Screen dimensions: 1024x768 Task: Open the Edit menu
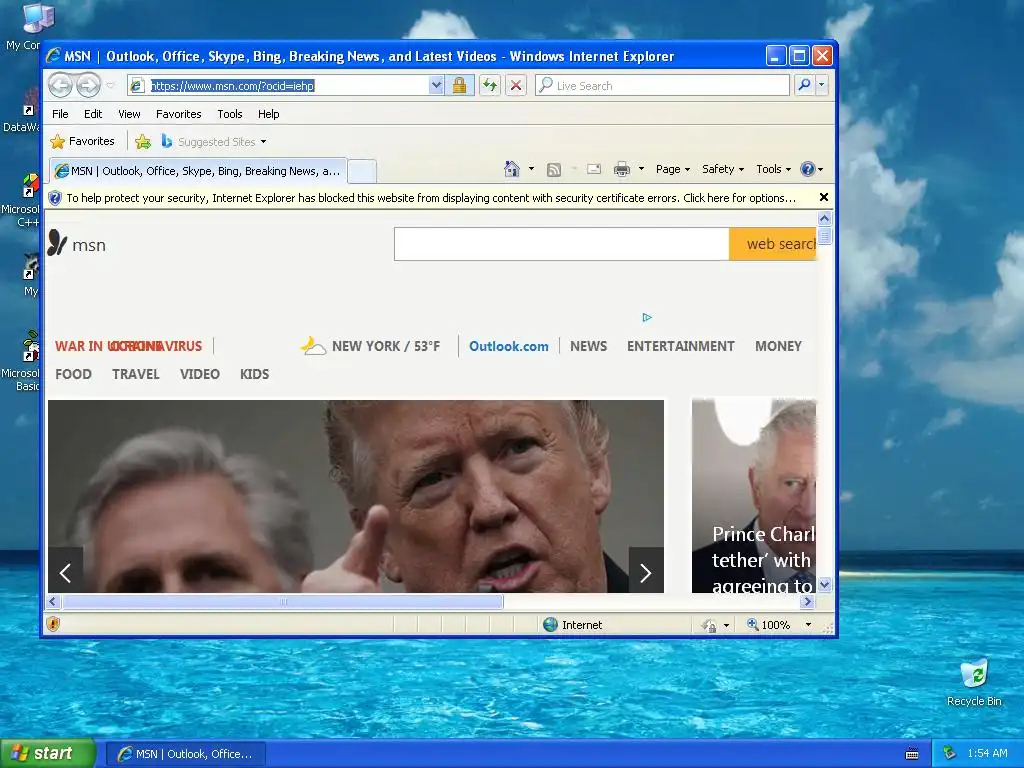[93, 114]
